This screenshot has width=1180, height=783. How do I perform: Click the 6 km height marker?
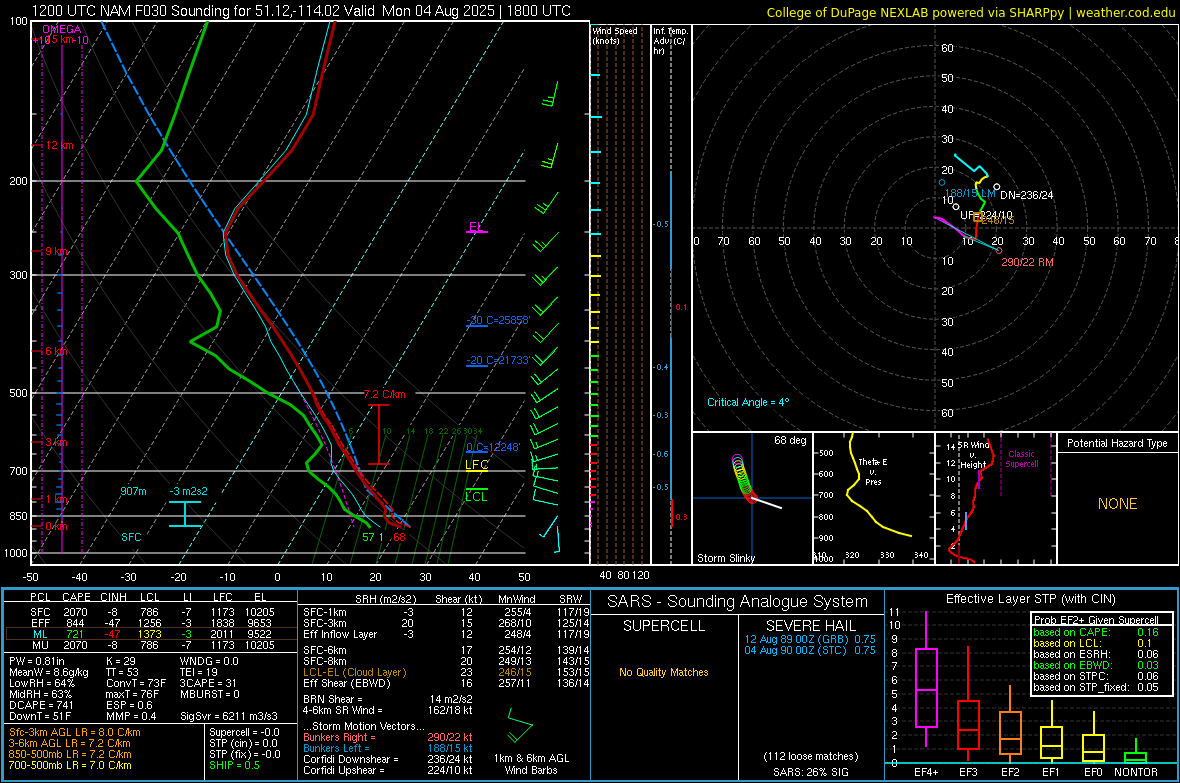coord(56,352)
